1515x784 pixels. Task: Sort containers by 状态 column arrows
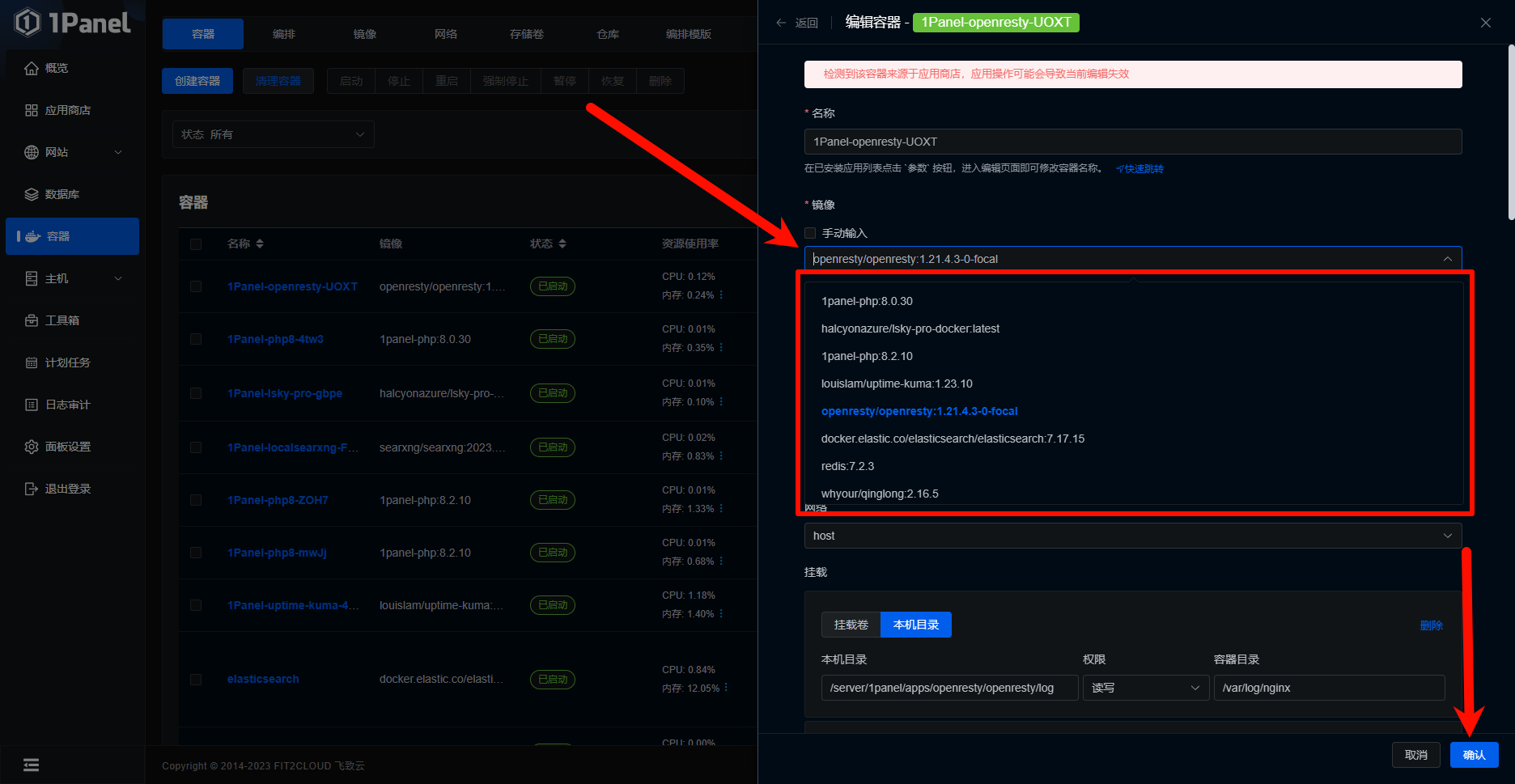coord(562,244)
